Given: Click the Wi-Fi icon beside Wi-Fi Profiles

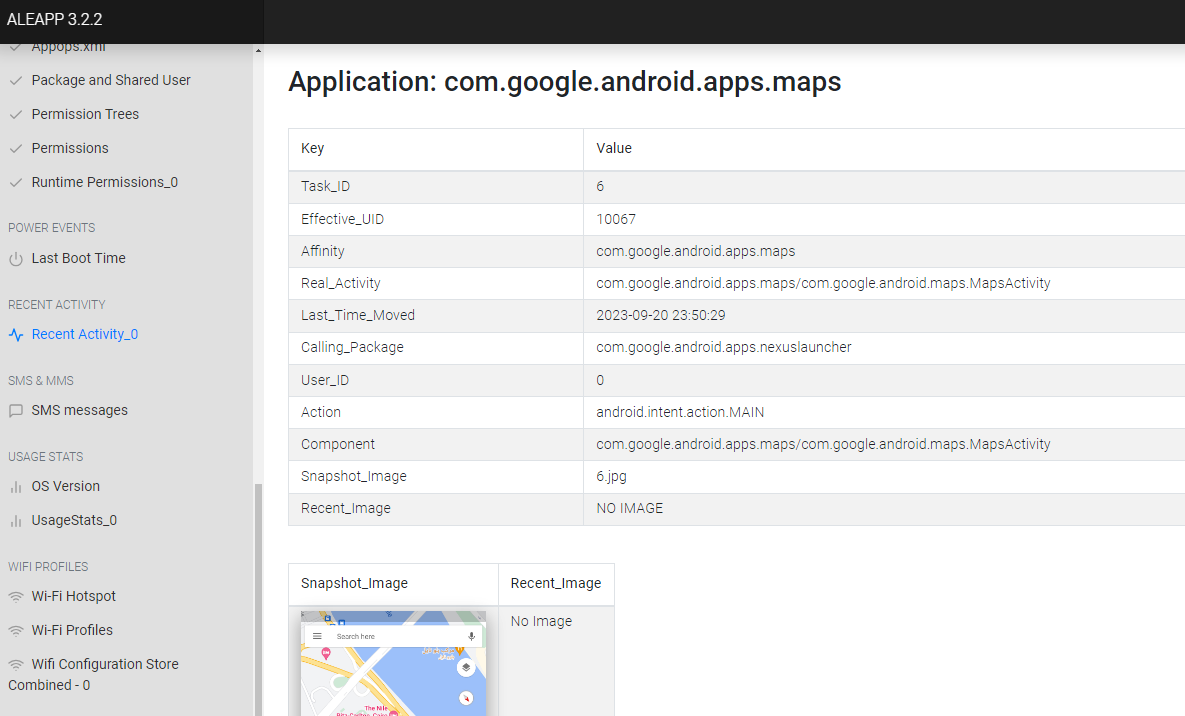Looking at the screenshot, I should click(15, 631).
